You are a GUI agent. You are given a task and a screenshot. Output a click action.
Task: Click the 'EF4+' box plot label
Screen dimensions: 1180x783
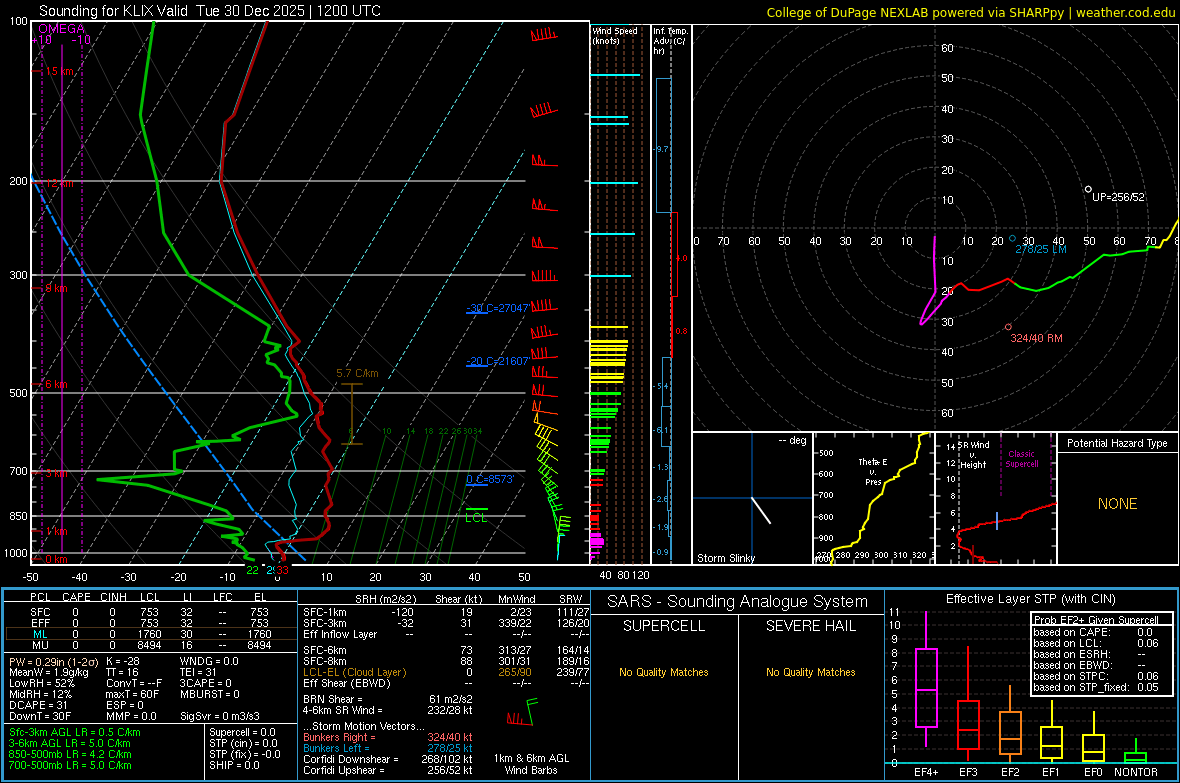pos(926,772)
